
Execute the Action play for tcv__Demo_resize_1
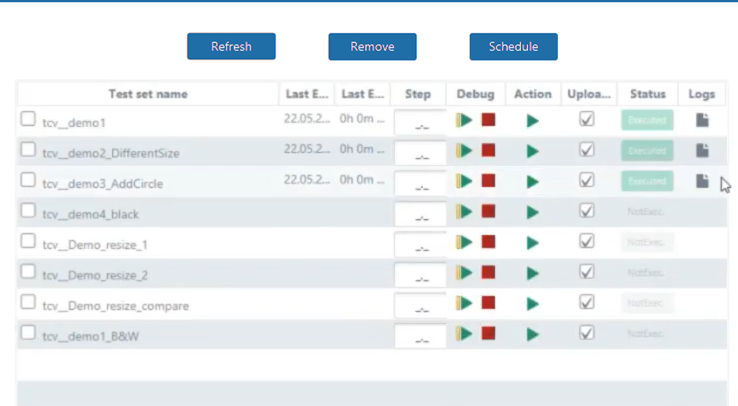tap(532, 243)
